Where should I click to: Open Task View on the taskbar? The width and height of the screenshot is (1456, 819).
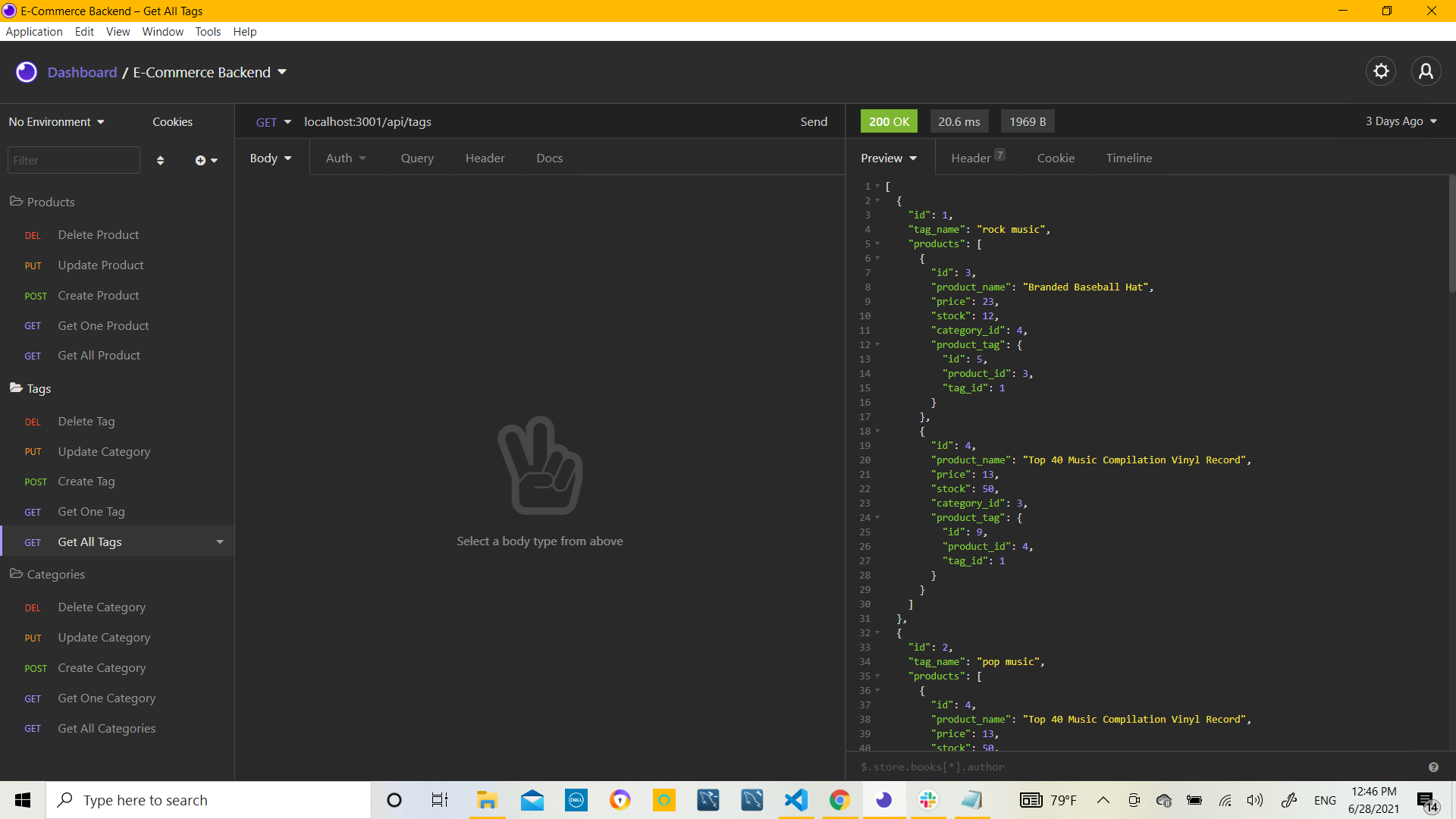point(439,800)
